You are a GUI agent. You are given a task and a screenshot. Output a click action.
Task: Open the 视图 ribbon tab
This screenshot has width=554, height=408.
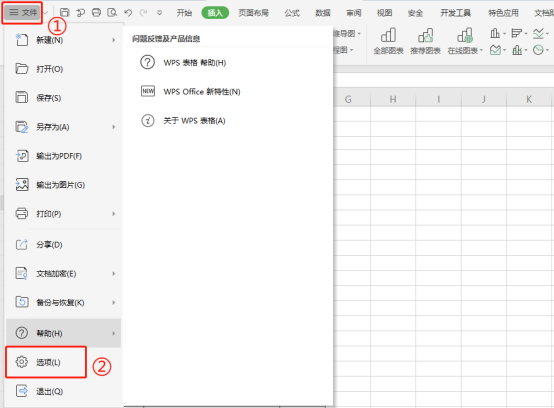384,13
